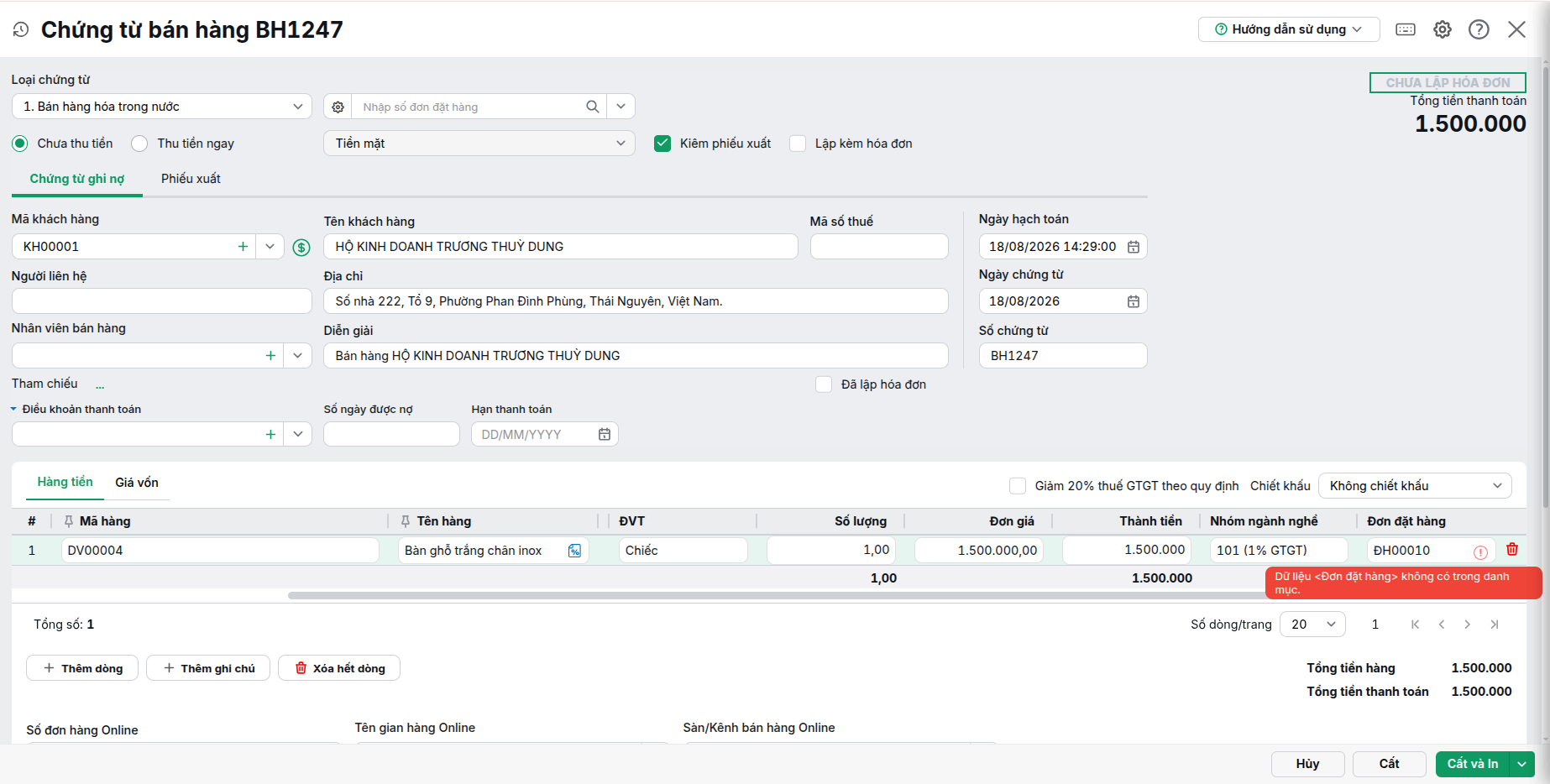Pin the Tên hàng column
The image size is (1550, 784).
click(406, 521)
